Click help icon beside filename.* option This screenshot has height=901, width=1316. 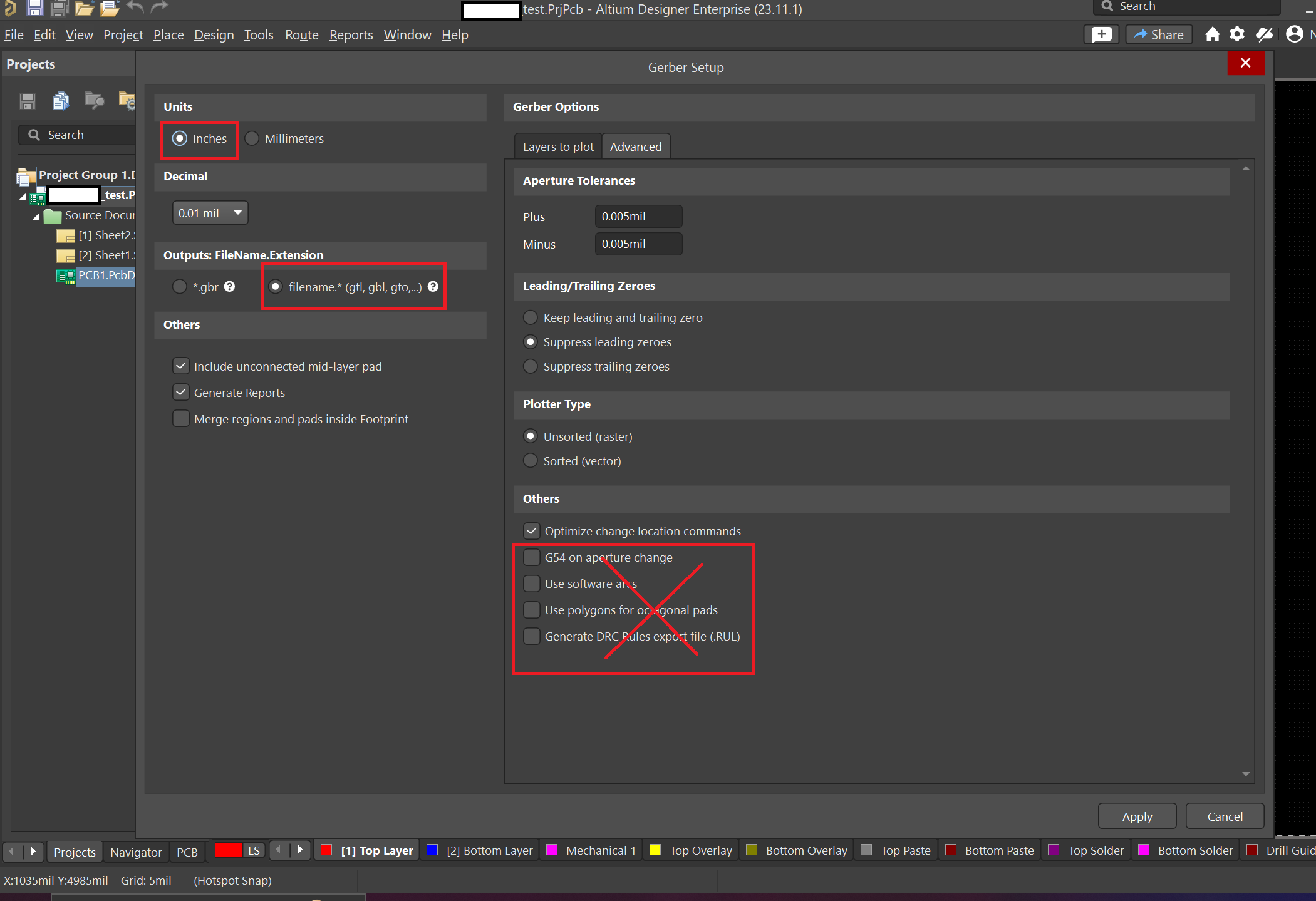click(433, 287)
